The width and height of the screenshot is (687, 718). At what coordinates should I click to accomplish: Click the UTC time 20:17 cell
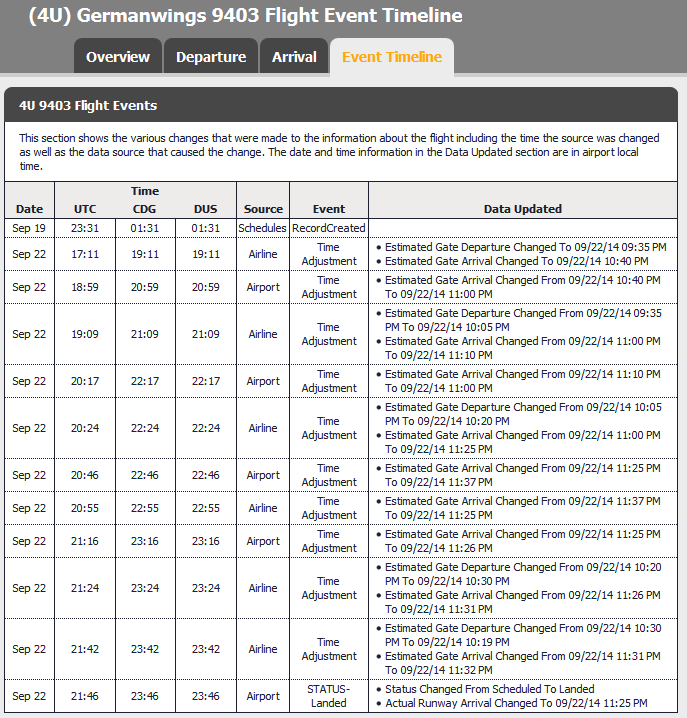click(x=85, y=381)
